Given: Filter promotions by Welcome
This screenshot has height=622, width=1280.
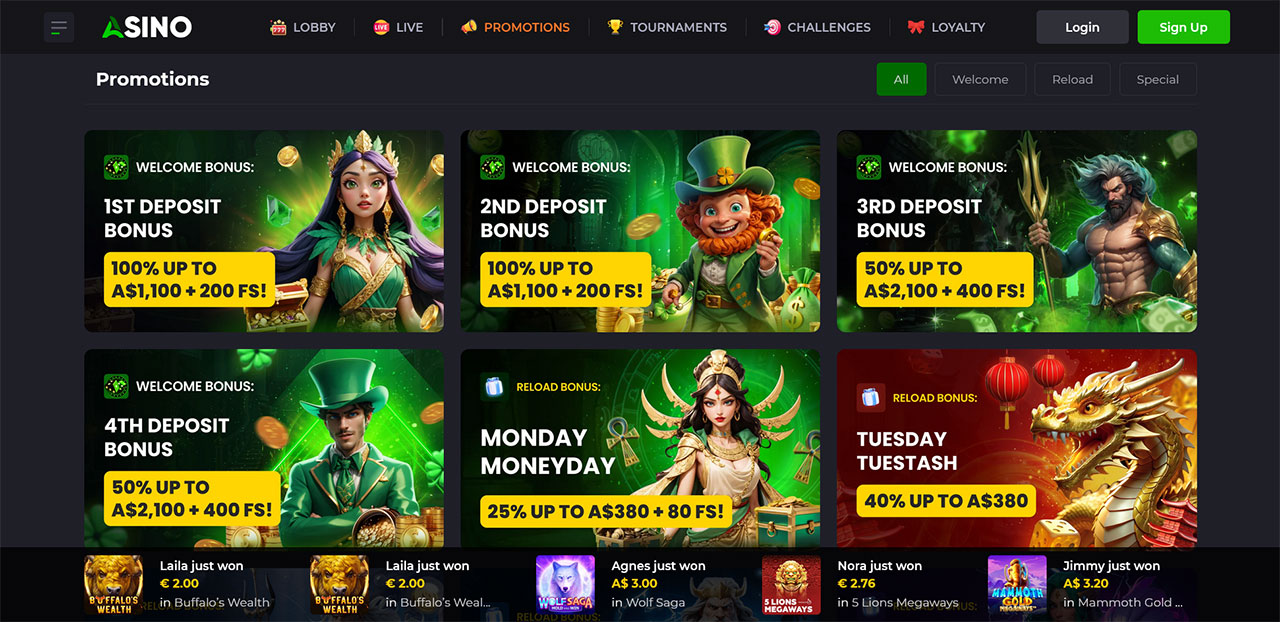Looking at the screenshot, I should pos(980,79).
